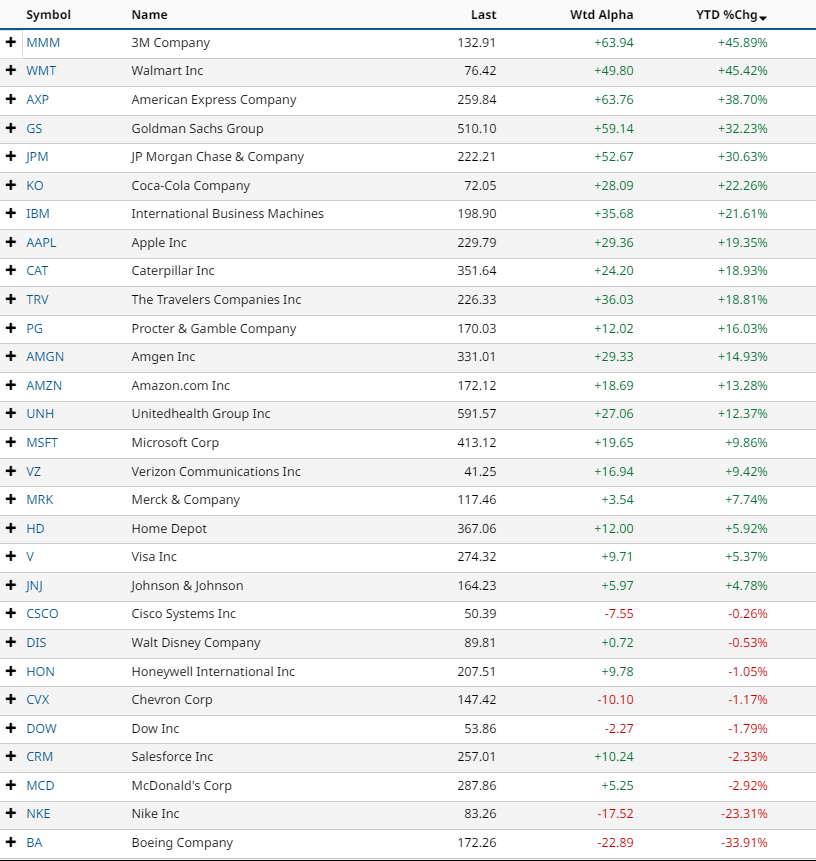Image resolution: width=816 pixels, height=861 pixels.
Task: Sort by the Name column header
Action: (149, 15)
